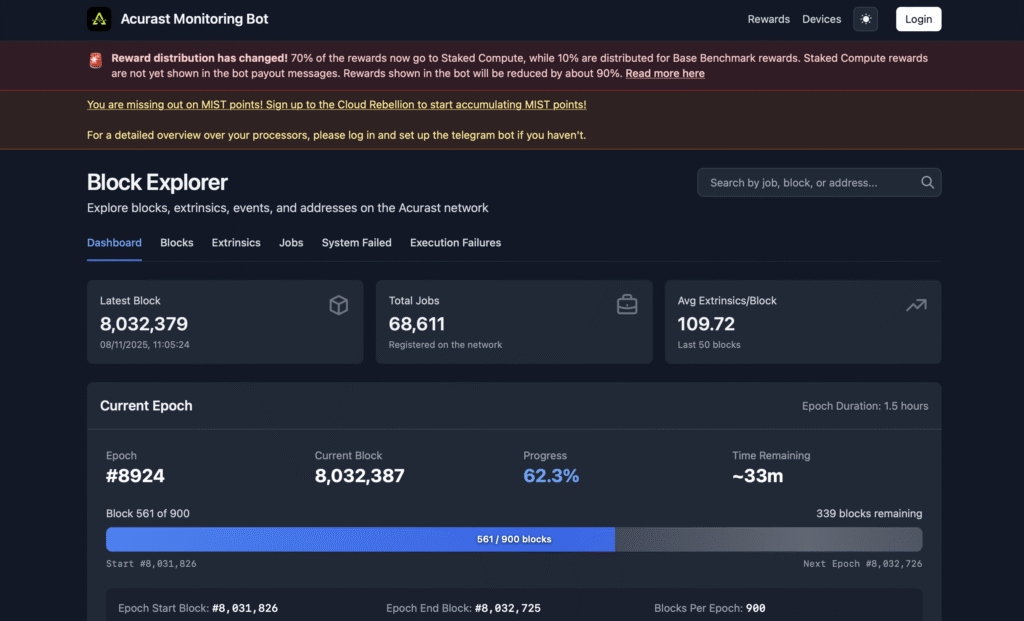Viewport: 1024px width, 621px height.
Task: Open the Devices page in navigation
Action: coord(822,19)
